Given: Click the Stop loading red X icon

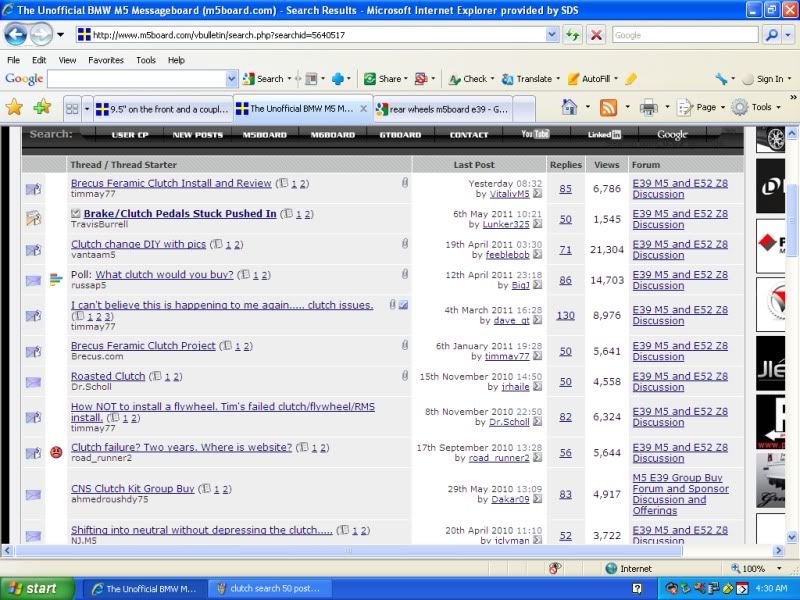Looking at the screenshot, I should [596, 35].
